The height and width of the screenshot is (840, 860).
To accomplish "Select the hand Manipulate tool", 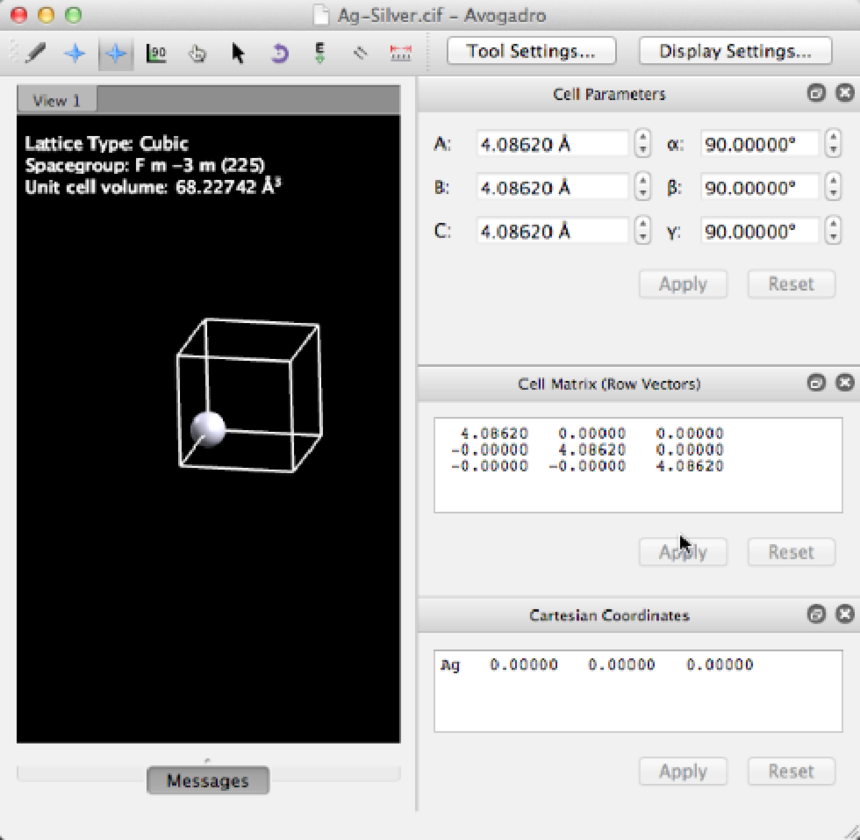I will pos(197,53).
